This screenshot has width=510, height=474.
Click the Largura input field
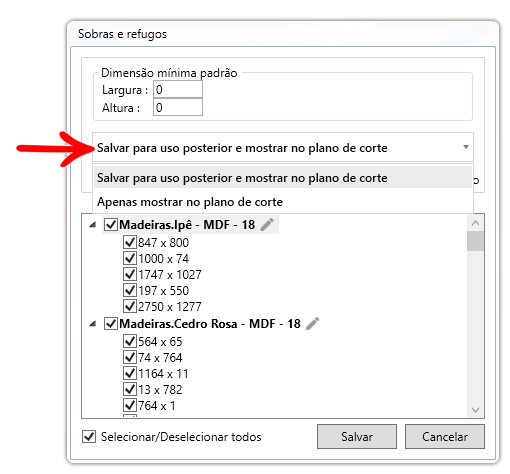point(178,89)
